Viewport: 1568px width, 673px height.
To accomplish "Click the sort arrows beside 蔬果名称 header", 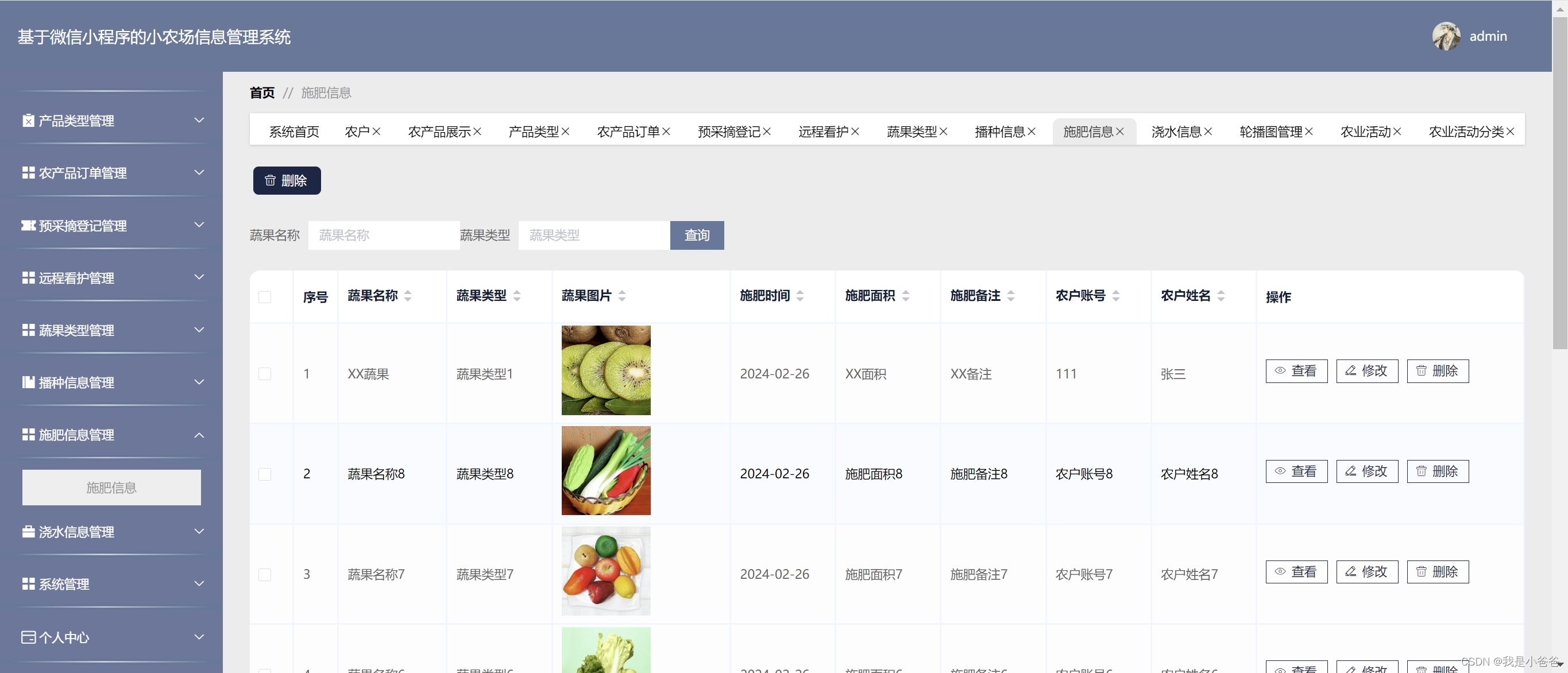I will 408,296.
